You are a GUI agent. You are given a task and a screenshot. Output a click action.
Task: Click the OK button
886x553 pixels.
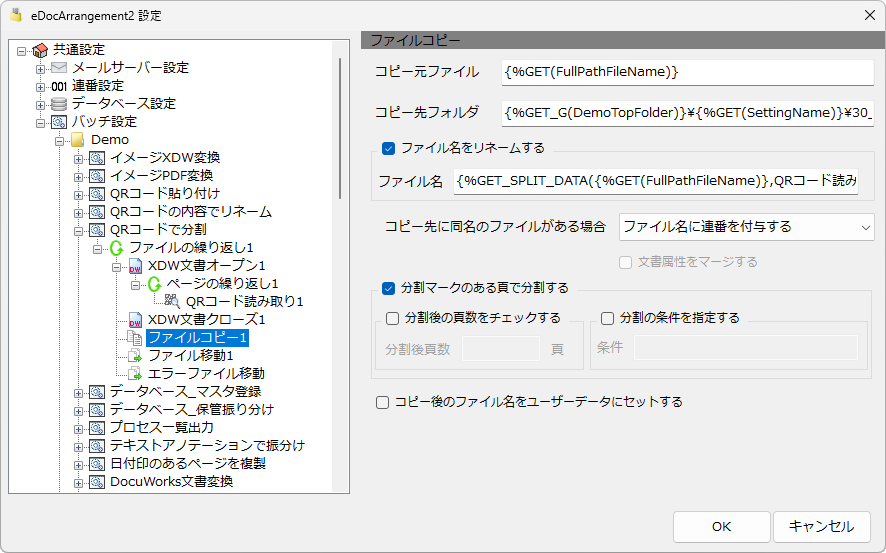pyautogui.click(x=722, y=527)
